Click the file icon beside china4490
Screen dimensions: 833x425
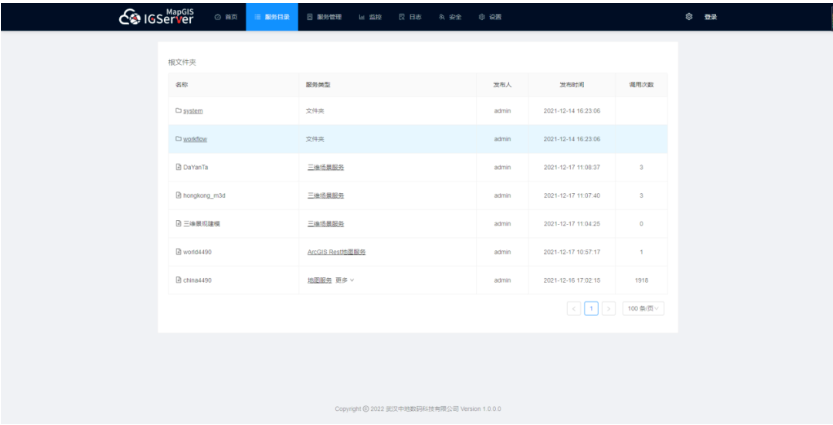pos(178,279)
